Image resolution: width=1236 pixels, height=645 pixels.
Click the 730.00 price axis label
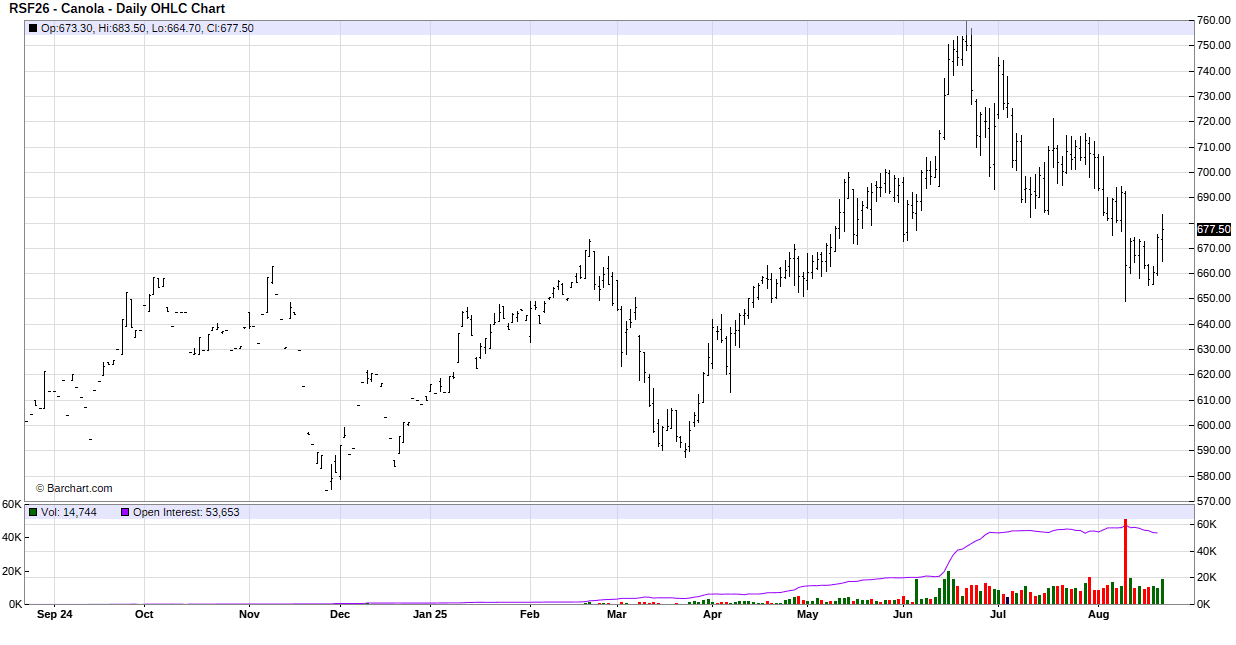tap(1213, 96)
